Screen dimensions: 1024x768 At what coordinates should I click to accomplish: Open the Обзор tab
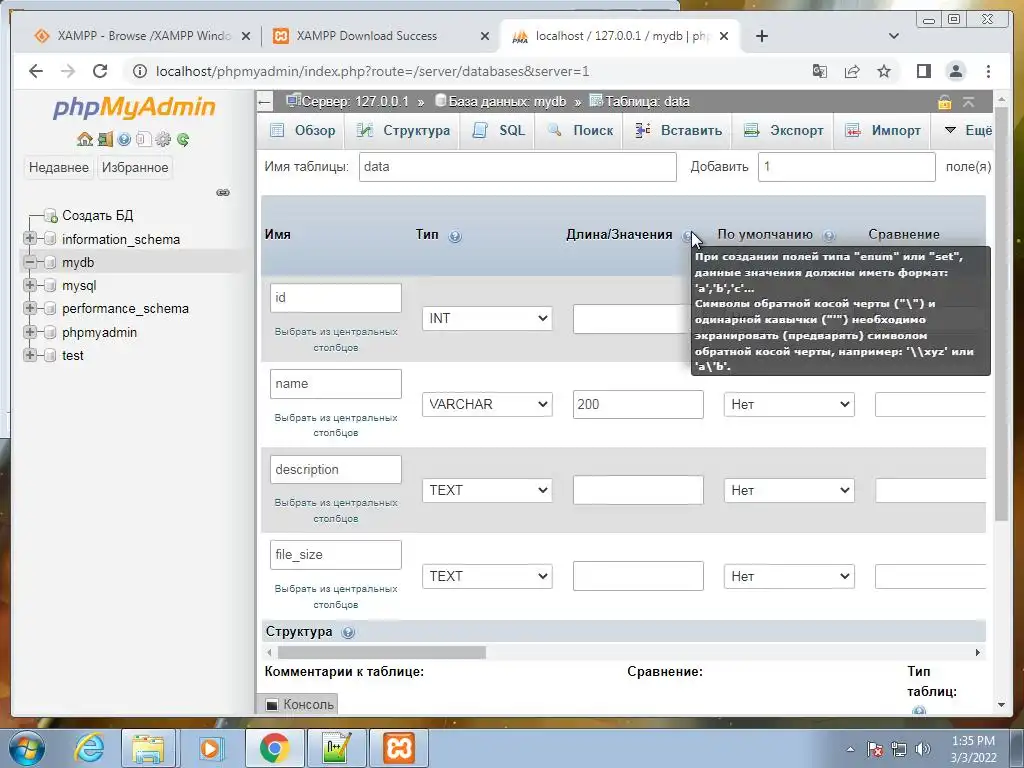click(x=302, y=131)
